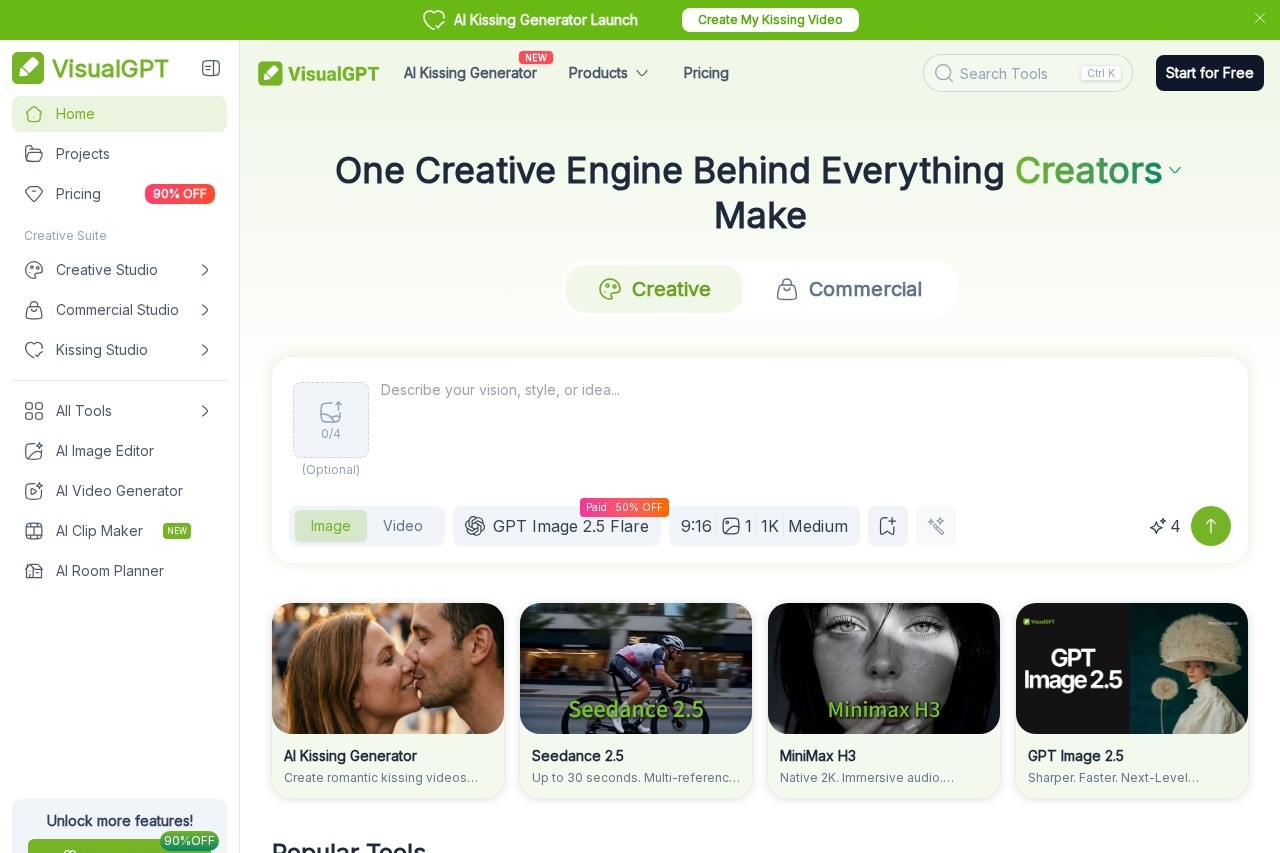
Task: Click the Create My Kissing Video button
Action: point(770,20)
